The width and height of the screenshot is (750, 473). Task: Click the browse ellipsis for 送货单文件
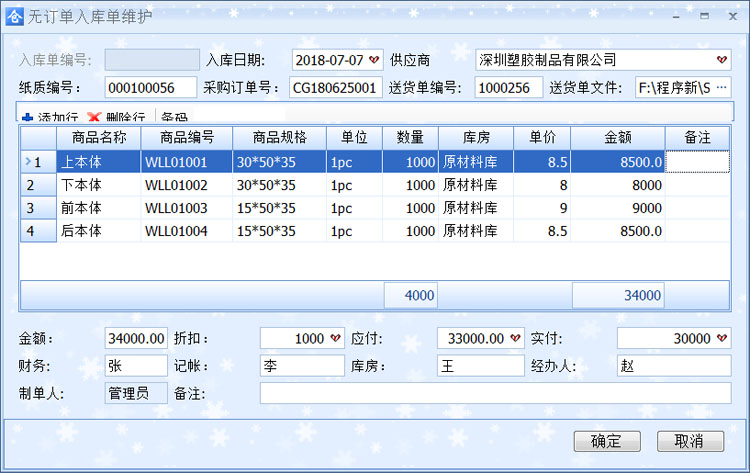coord(722,88)
